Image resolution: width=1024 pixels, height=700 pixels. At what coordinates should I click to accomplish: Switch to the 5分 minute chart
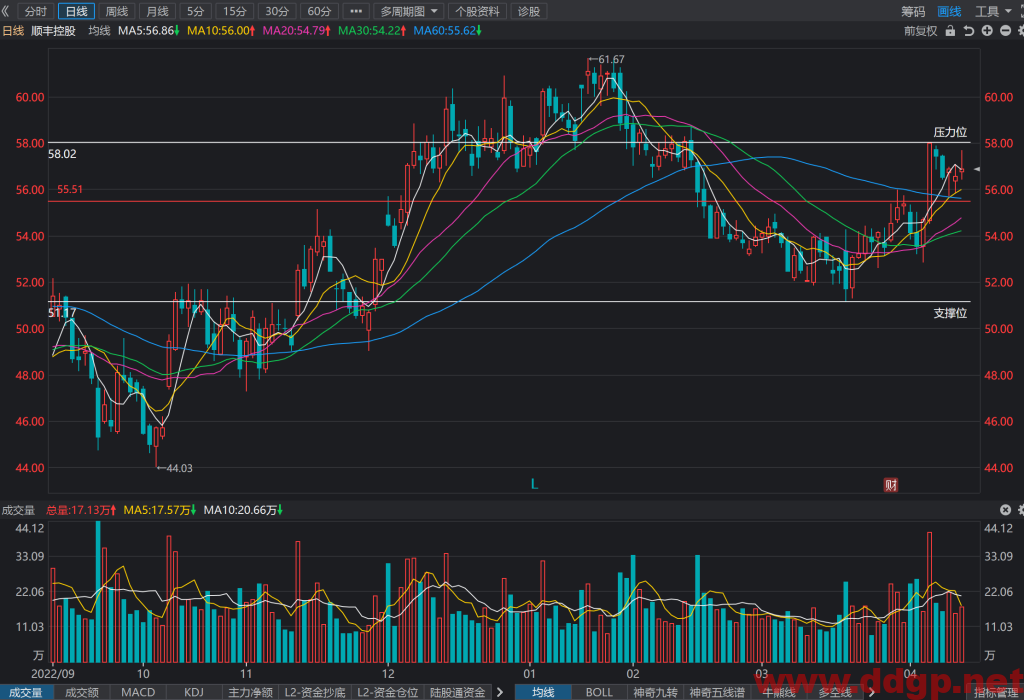point(196,11)
